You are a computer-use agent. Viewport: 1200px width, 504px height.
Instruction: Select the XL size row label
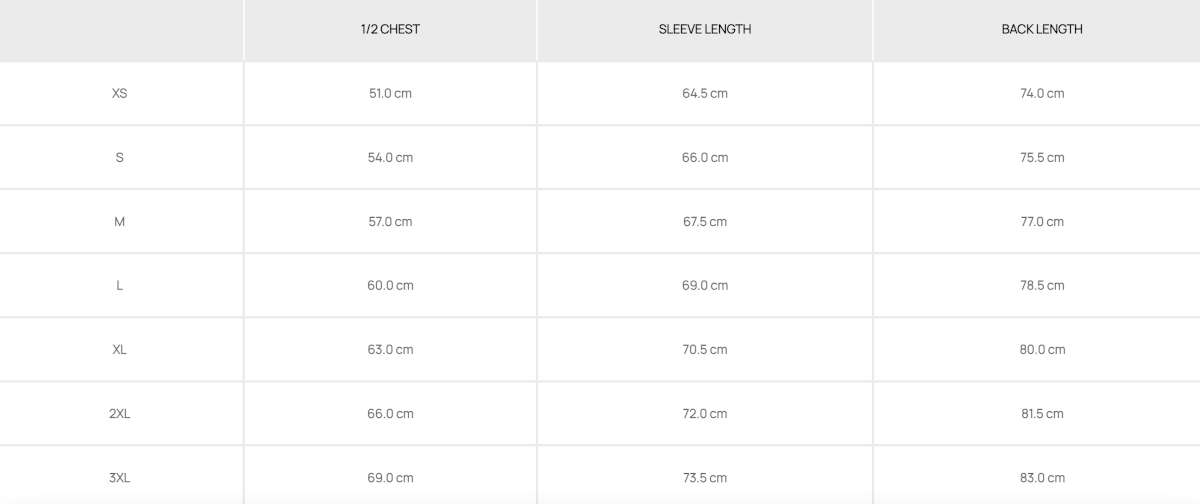(x=120, y=349)
